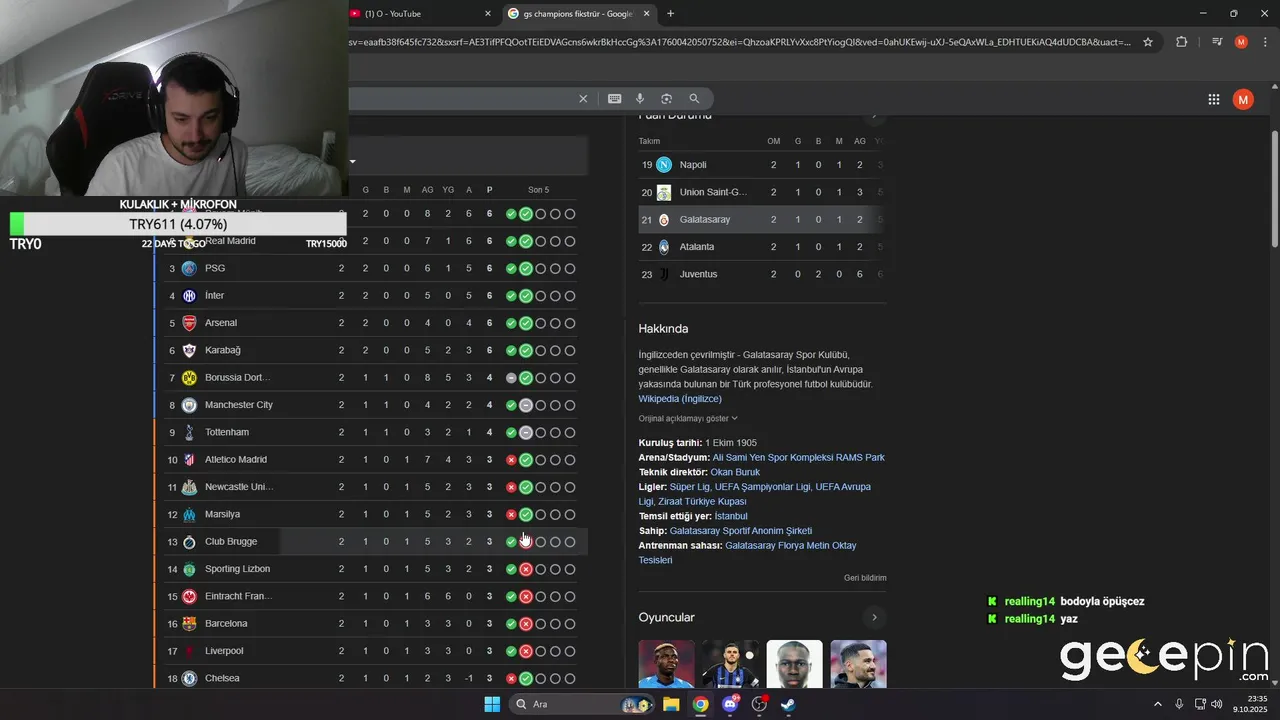Start voice search with microphone icon
Viewport: 1280px width, 720px height.
(640, 99)
